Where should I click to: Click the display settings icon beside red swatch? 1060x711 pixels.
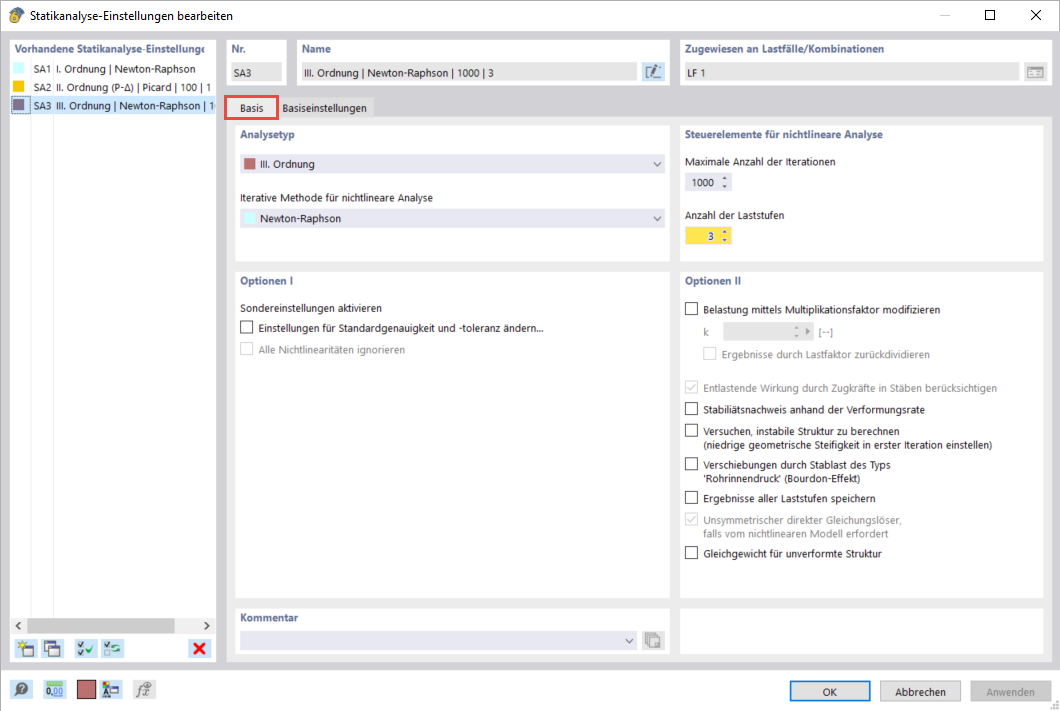[x=111, y=689]
